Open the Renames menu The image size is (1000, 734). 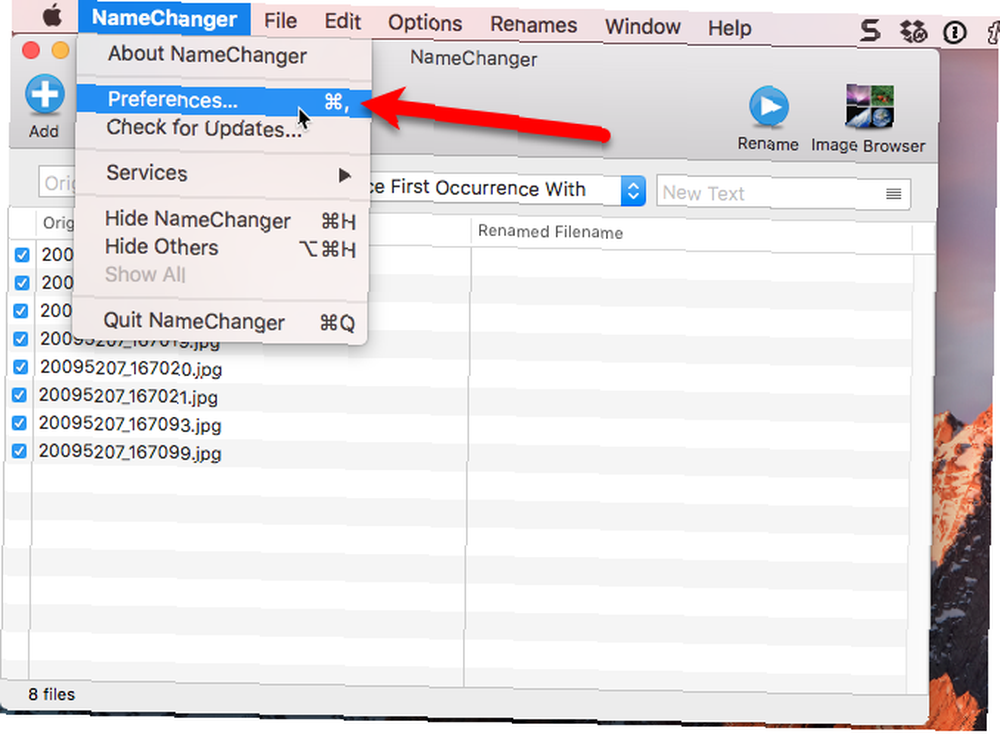pos(534,25)
